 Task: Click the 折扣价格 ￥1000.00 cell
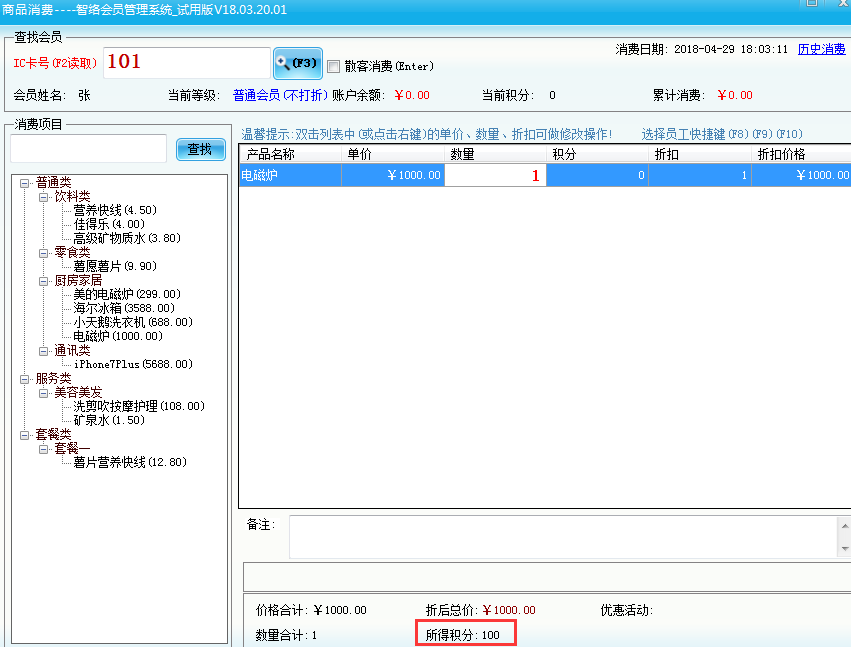pyautogui.click(x=802, y=175)
